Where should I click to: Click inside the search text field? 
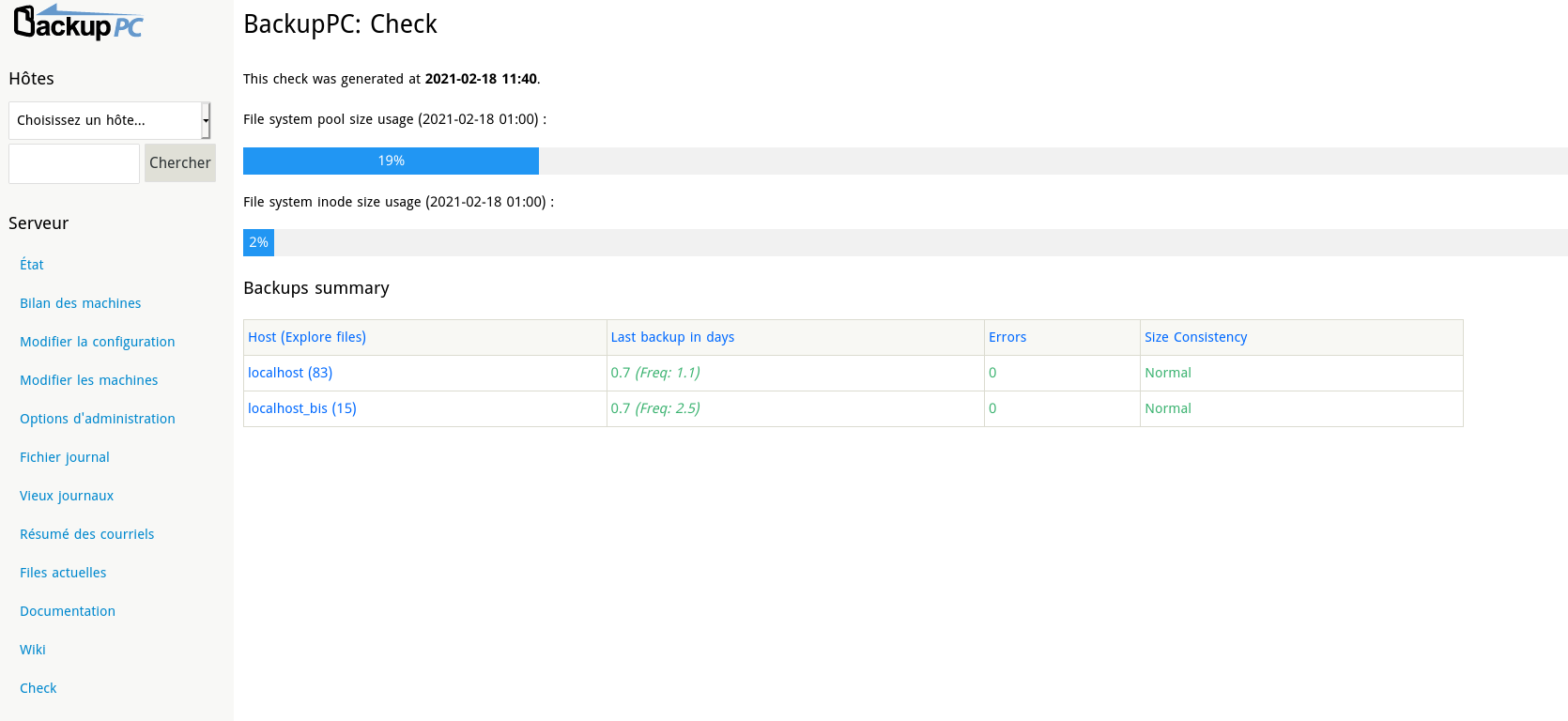click(73, 162)
